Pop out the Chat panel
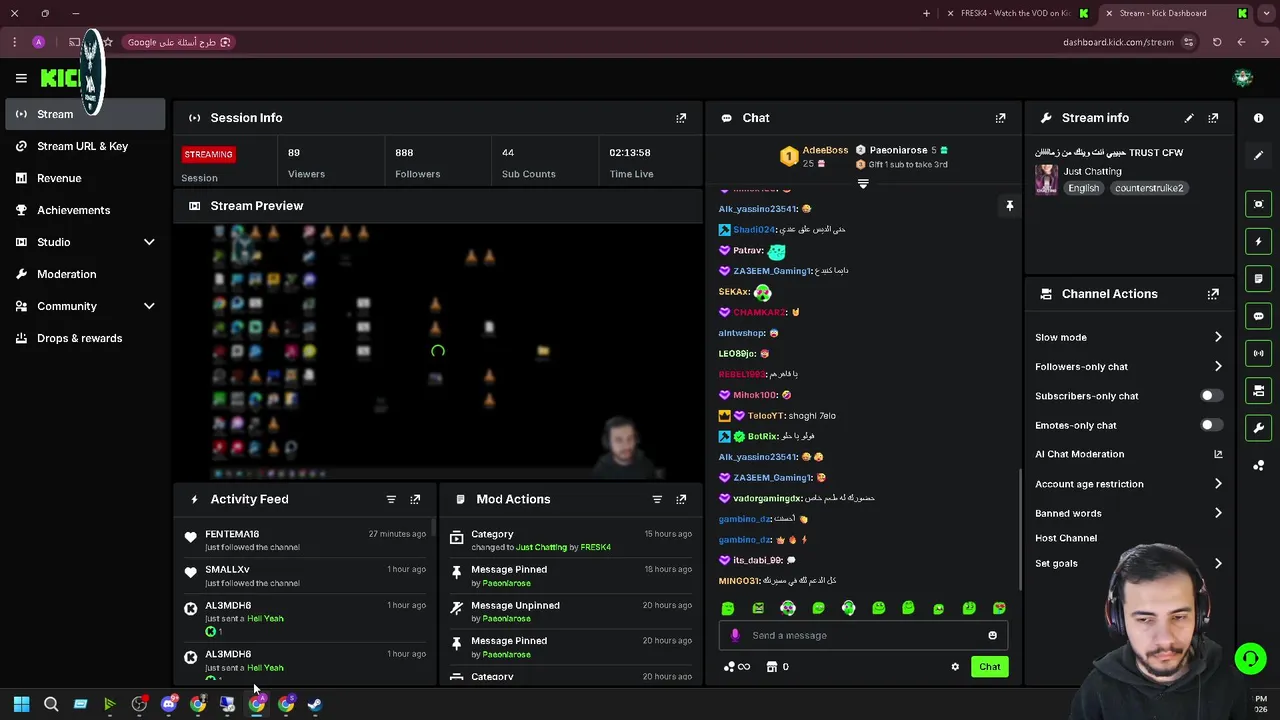The width and height of the screenshot is (1280, 720). pos(1000,118)
